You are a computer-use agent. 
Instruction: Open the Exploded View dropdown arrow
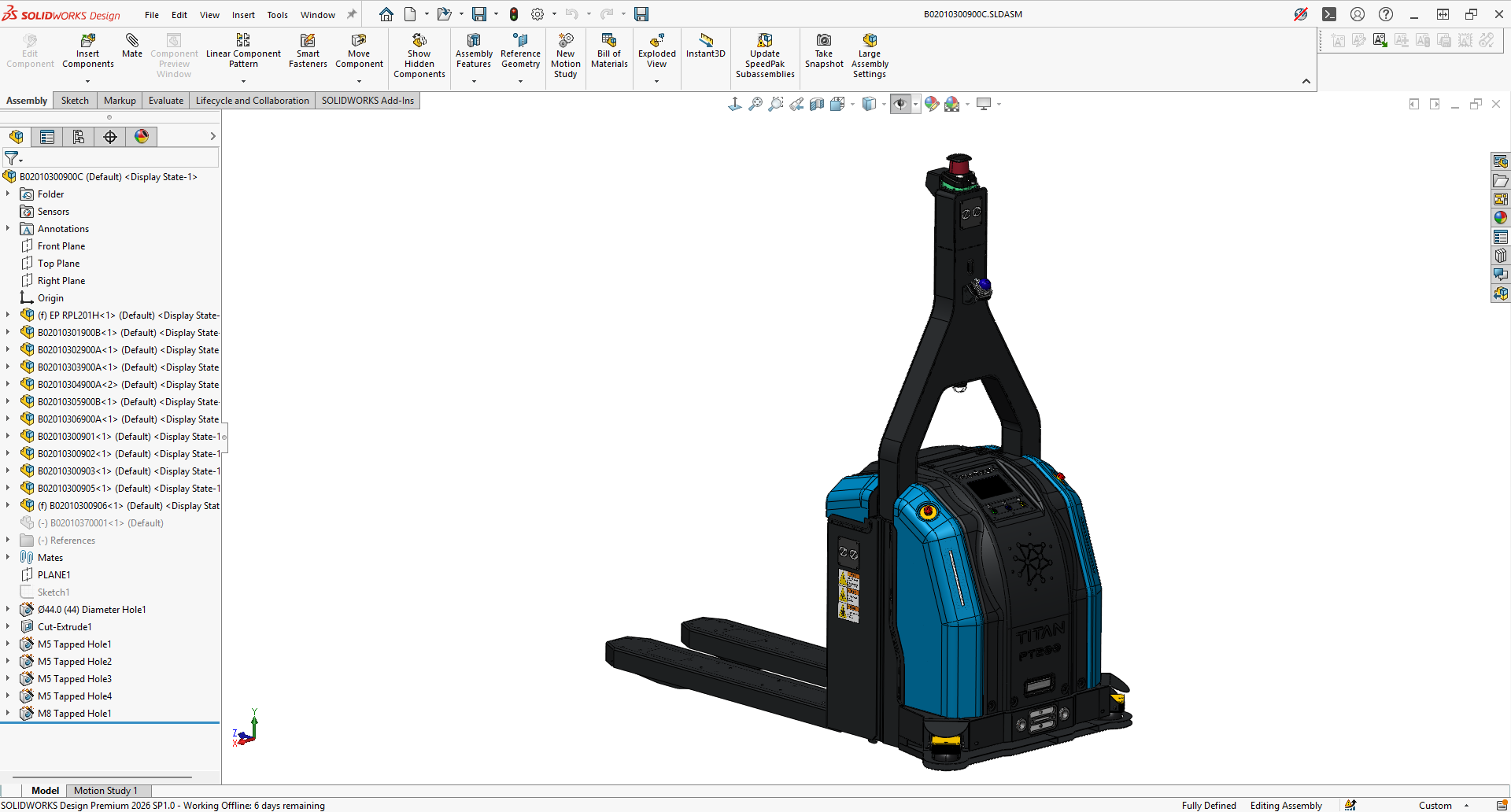point(657,81)
